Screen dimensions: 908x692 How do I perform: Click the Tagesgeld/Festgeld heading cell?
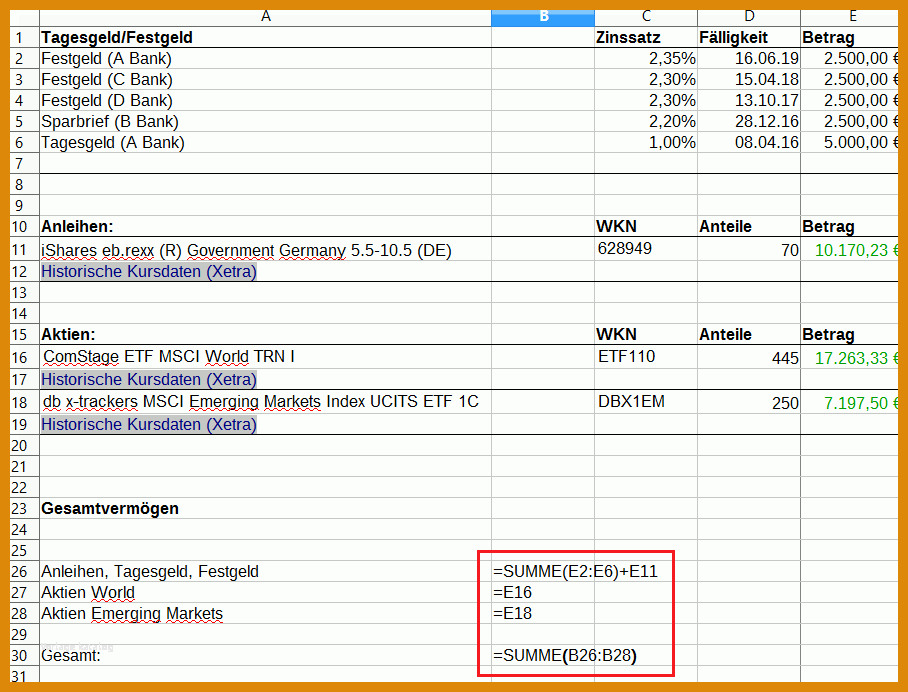click(x=265, y=38)
